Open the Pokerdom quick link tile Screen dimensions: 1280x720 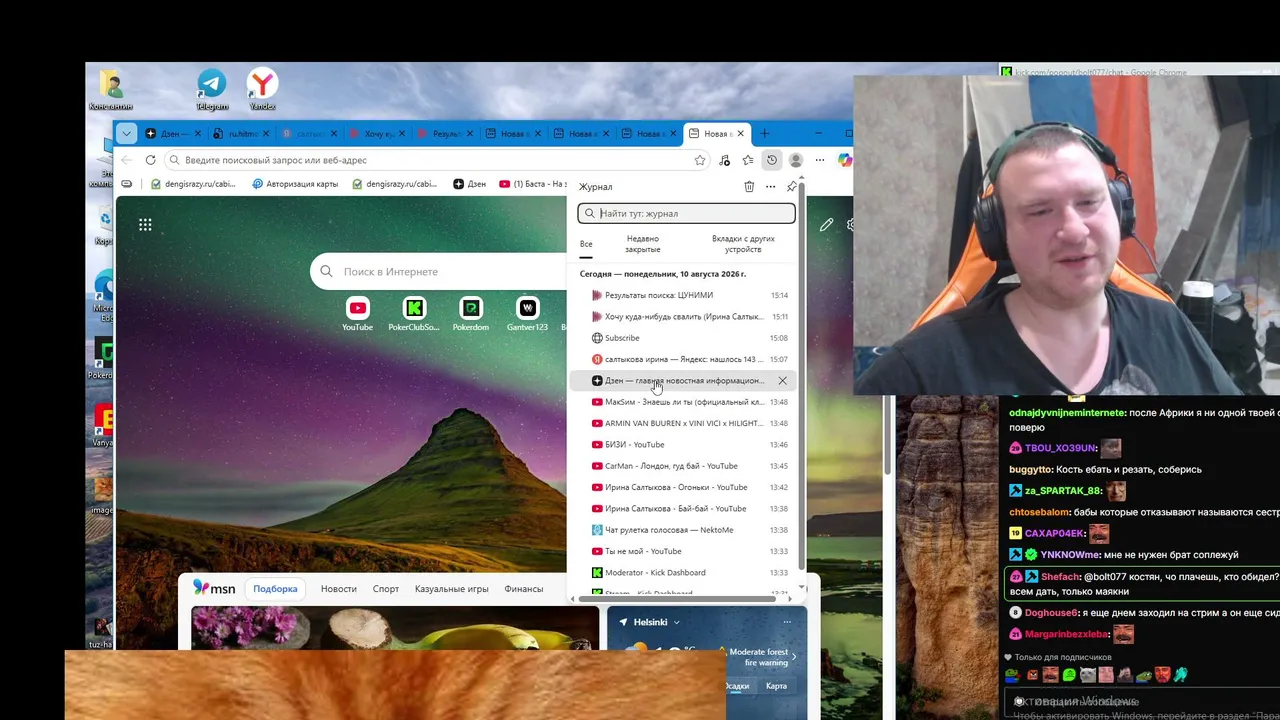[x=471, y=314]
